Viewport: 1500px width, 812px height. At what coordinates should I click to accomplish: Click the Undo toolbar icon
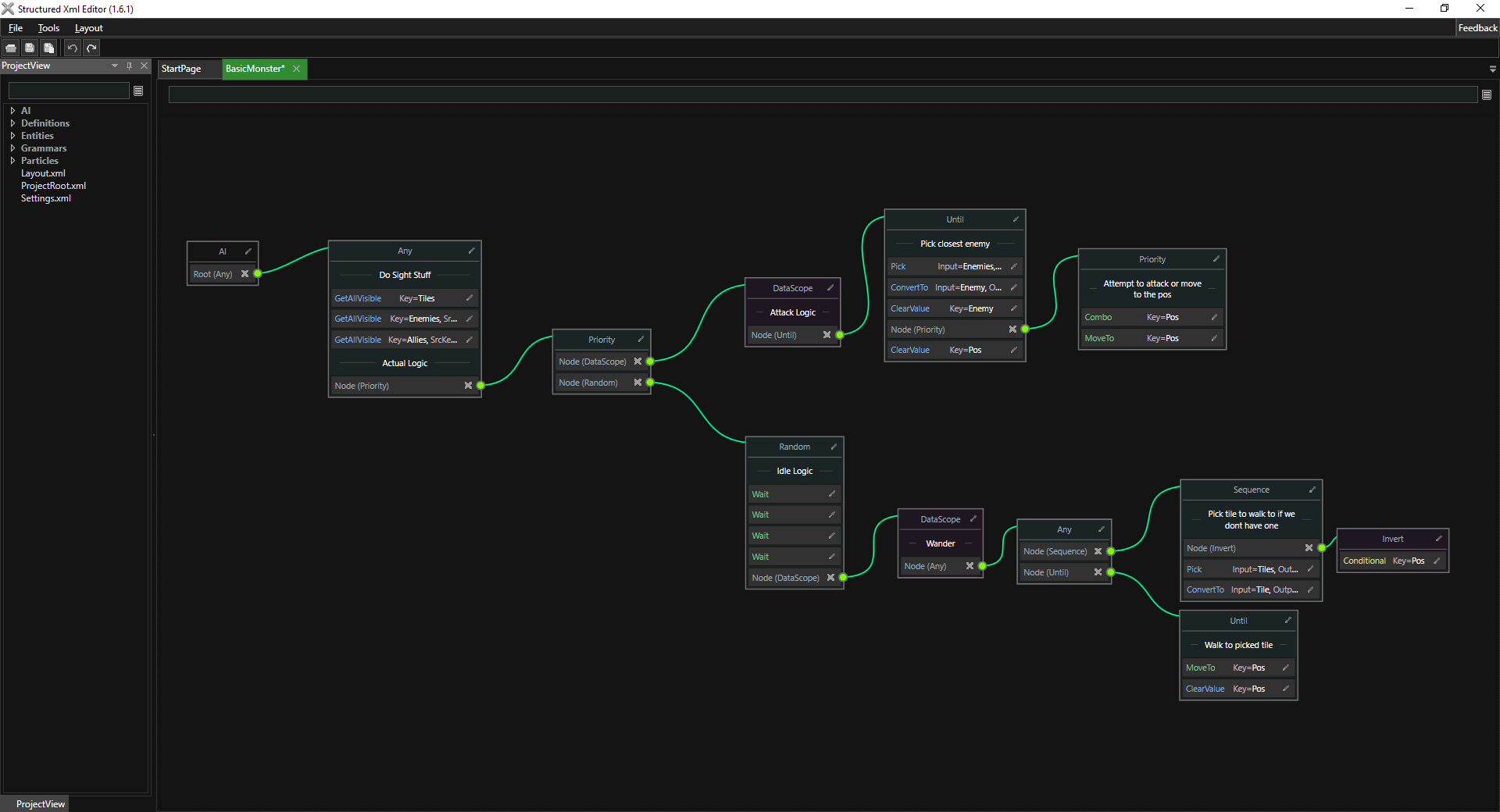pyautogui.click(x=72, y=48)
